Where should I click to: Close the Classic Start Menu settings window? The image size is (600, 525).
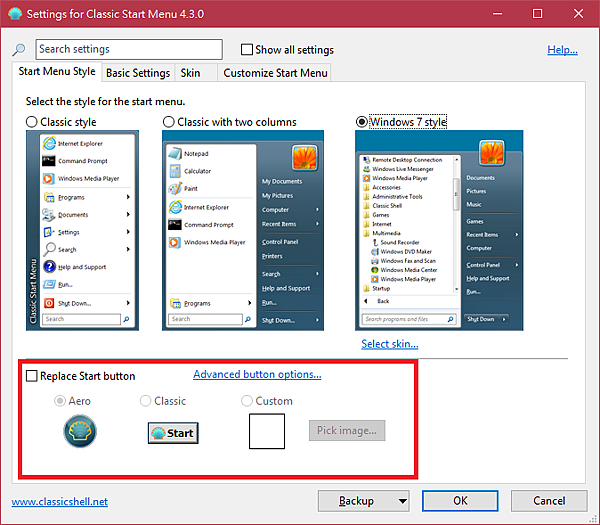click(578, 14)
